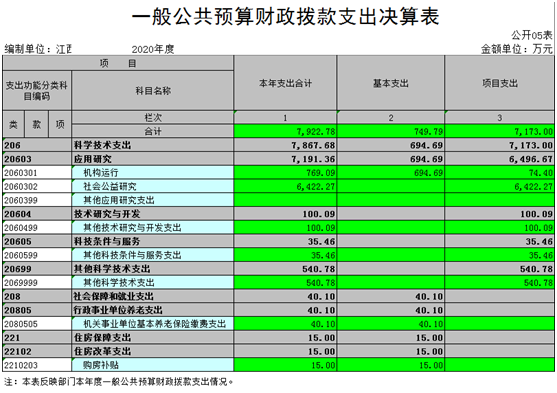Click the empty 其他应用研究支出 total cell
This screenshot has height=393, width=557.
point(285,200)
